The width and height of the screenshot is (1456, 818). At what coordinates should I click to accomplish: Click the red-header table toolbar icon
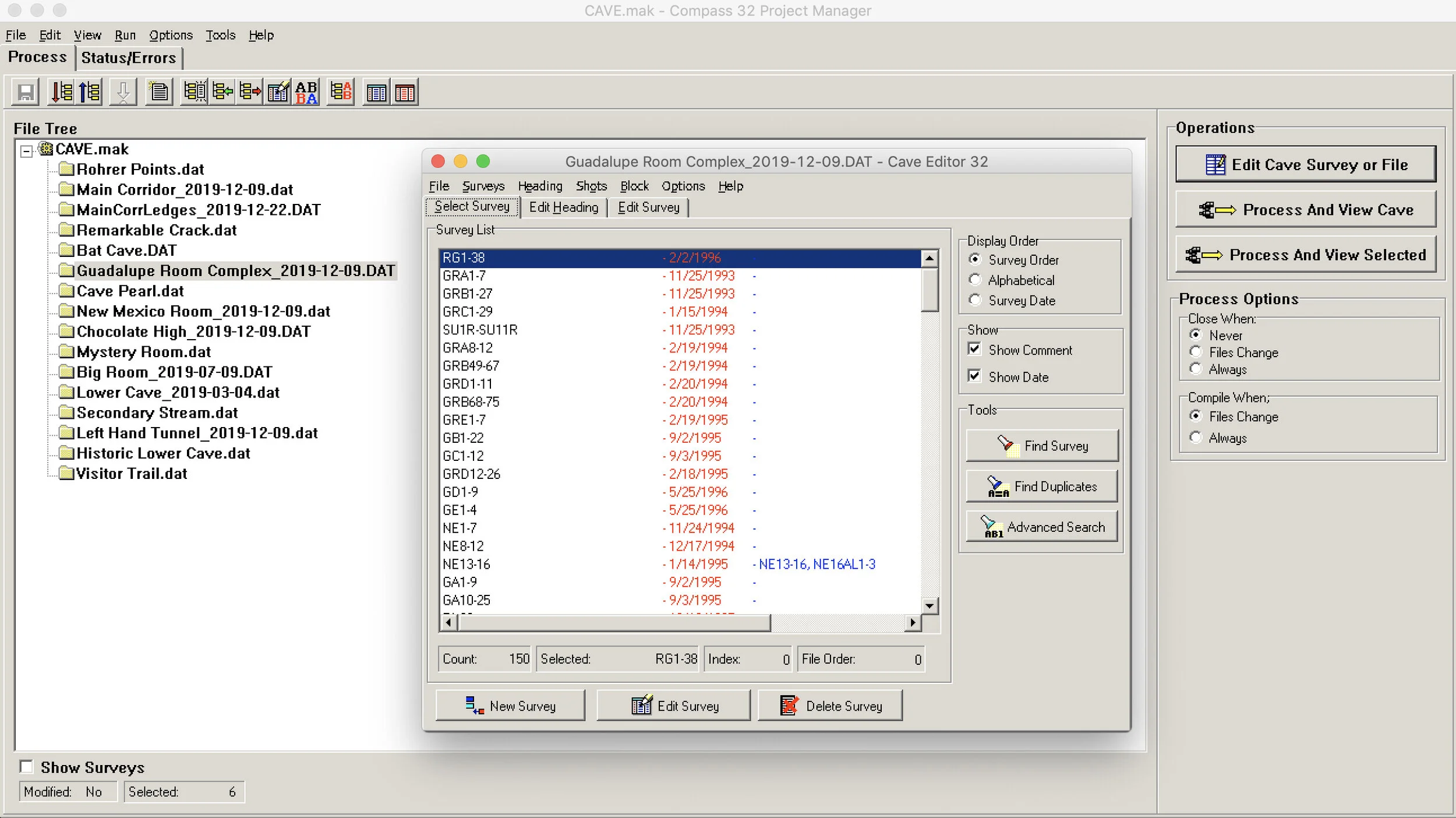[x=405, y=92]
